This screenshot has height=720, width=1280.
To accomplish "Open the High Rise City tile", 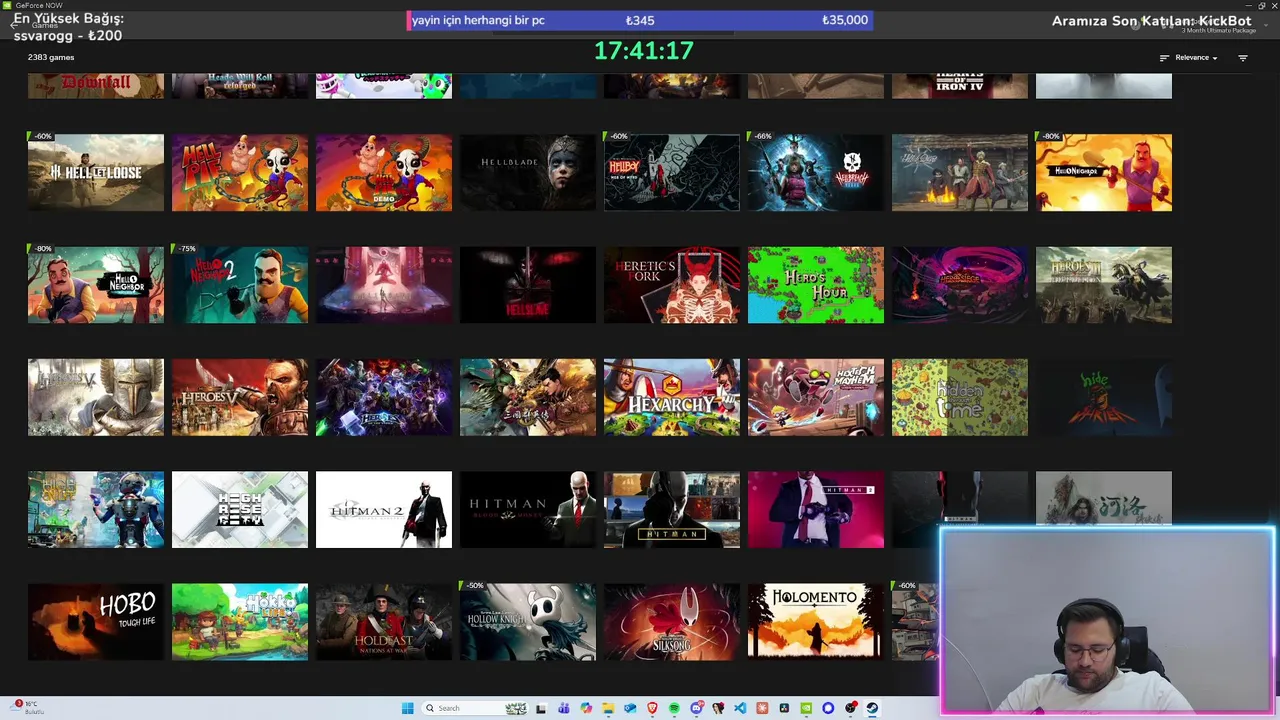I will 240,510.
